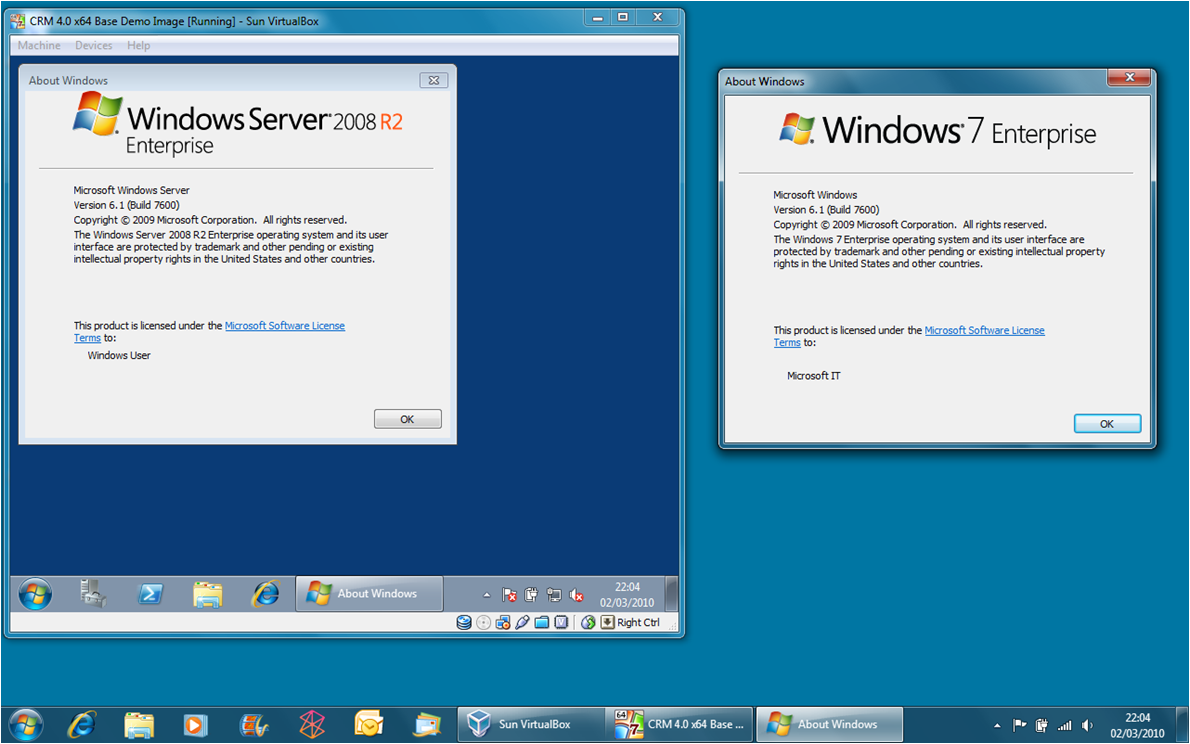Image resolution: width=1190 pixels, height=744 pixels.
Task: Show hidden icons in the host system tray
Action: (x=997, y=725)
